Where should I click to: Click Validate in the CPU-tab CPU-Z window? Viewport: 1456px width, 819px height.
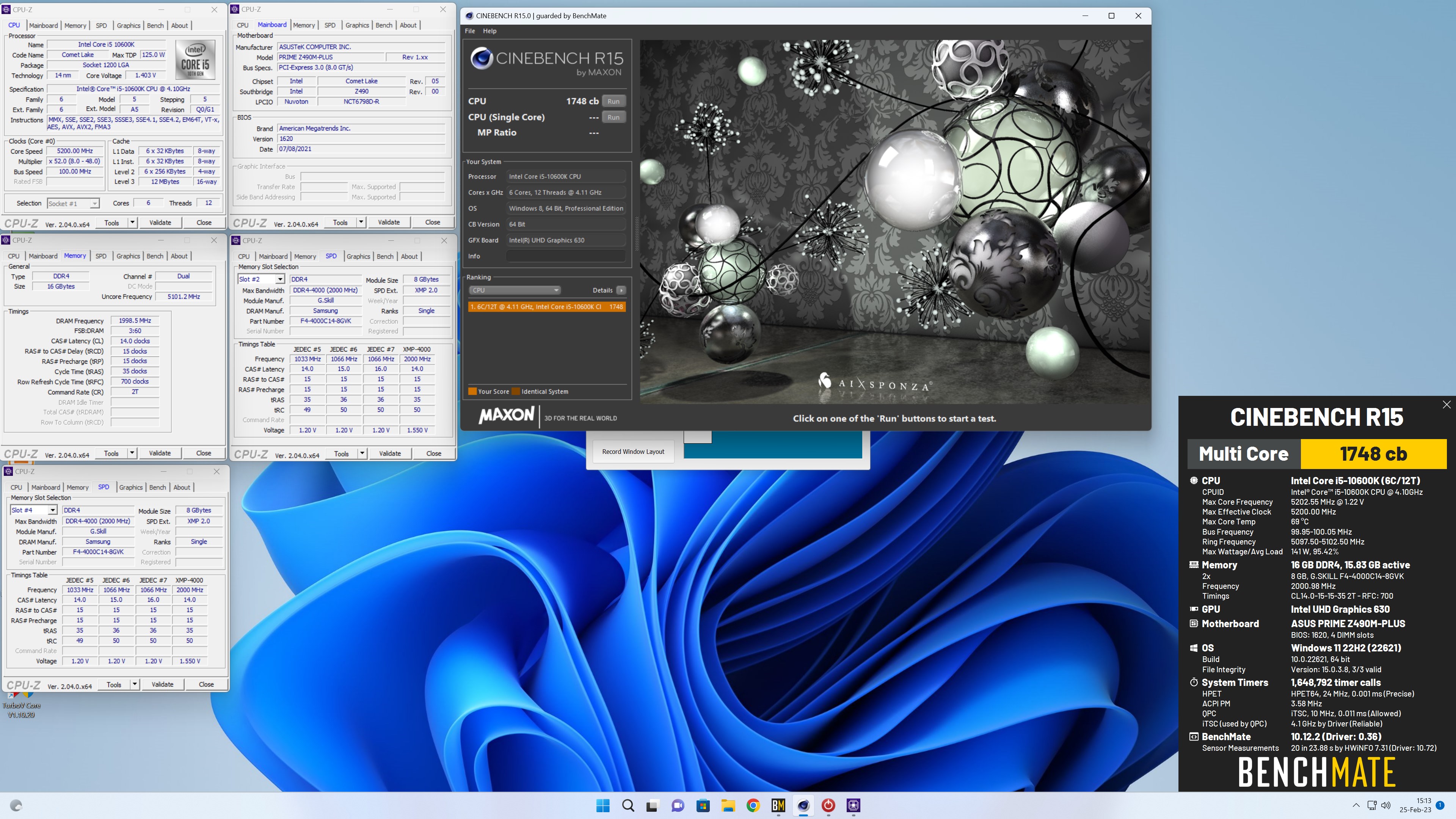160,223
